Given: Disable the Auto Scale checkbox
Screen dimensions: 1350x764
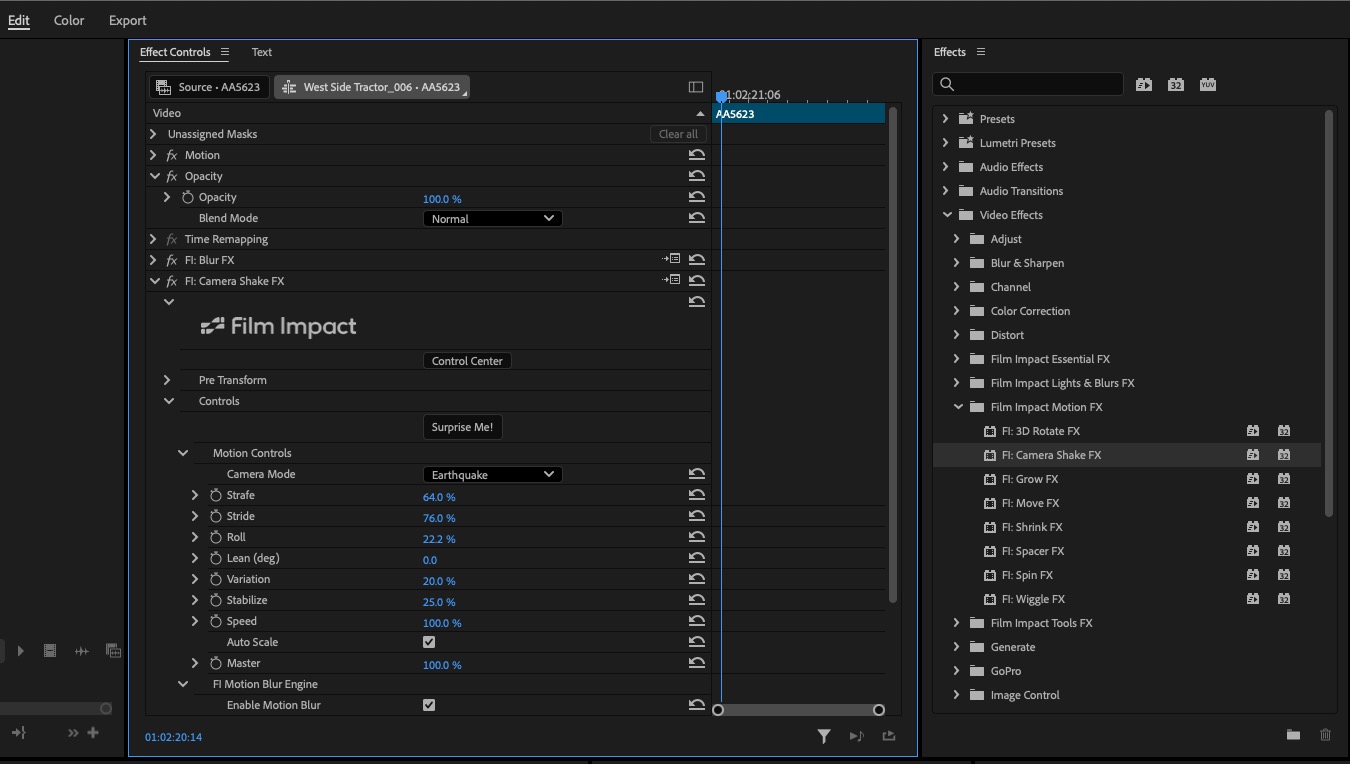Looking at the screenshot, I should (x=429, y=643).
